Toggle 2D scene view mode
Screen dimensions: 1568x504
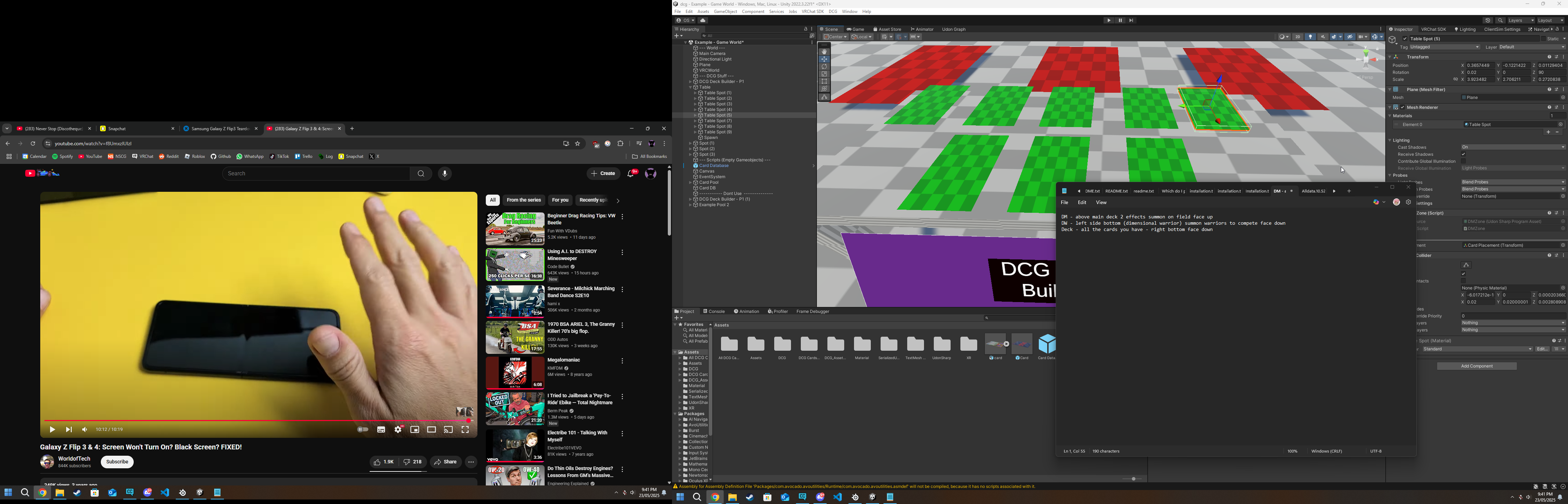coord(1298,37)
